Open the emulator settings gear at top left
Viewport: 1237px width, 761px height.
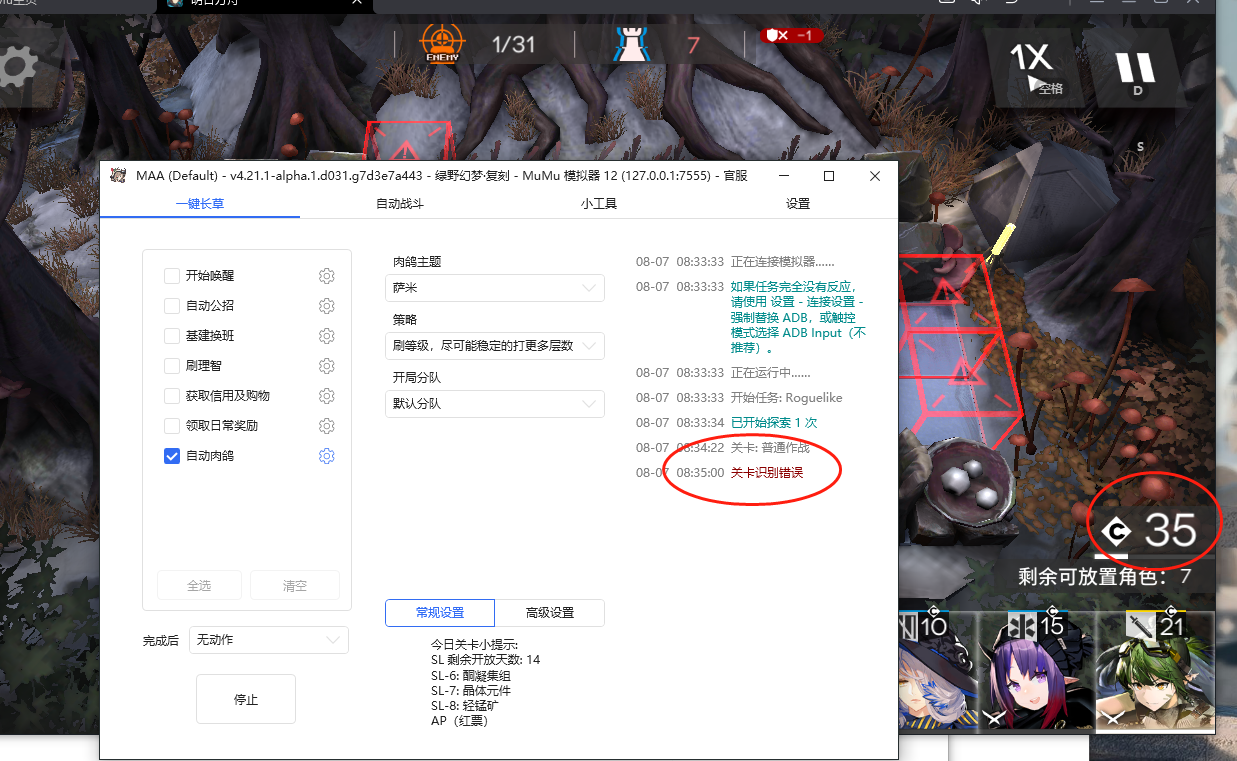pyautogui.click(x=17, y=68)
